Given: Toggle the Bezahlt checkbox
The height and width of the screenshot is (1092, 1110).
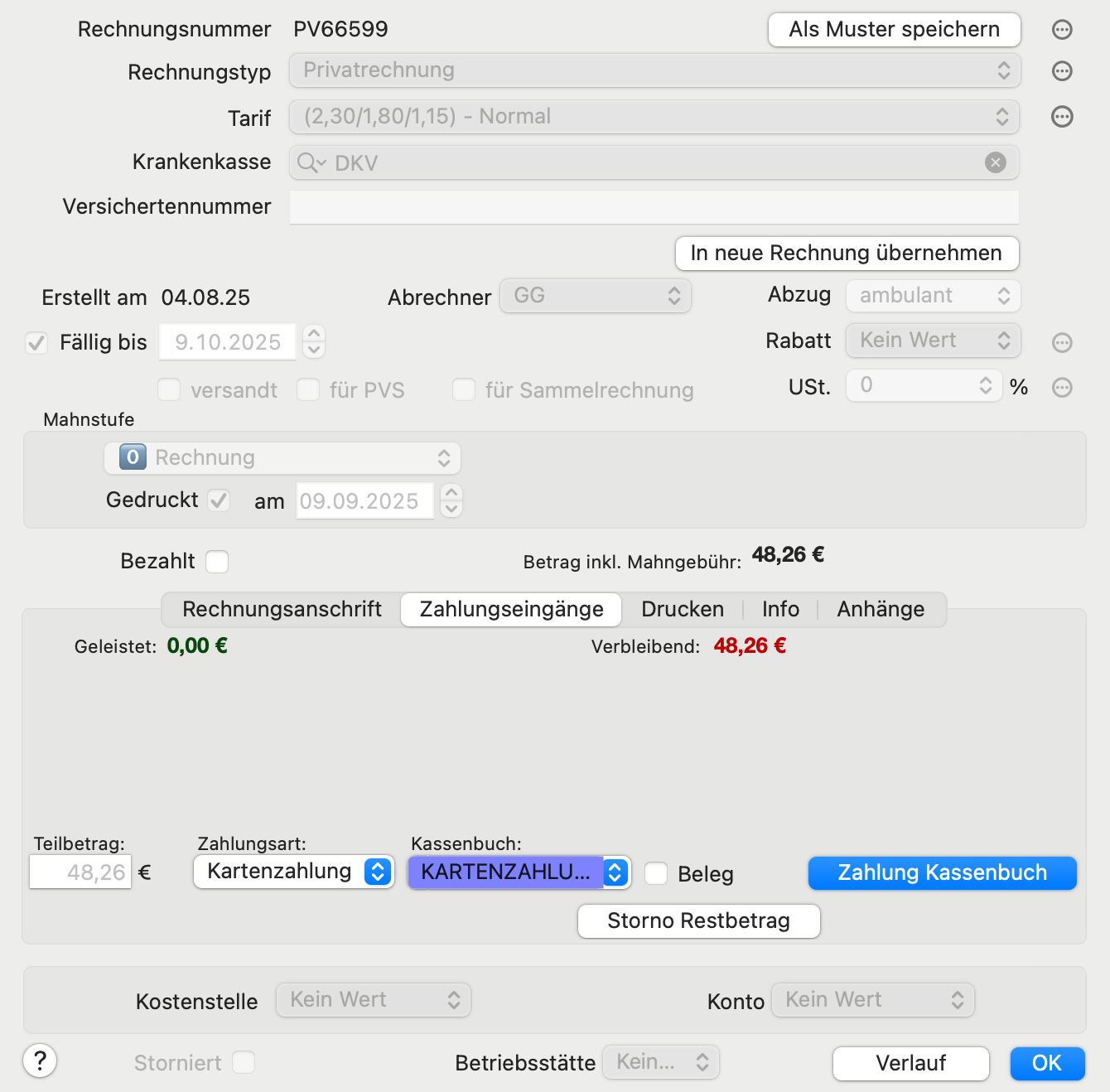Looking at the screenshot, I should coord(217,562).
